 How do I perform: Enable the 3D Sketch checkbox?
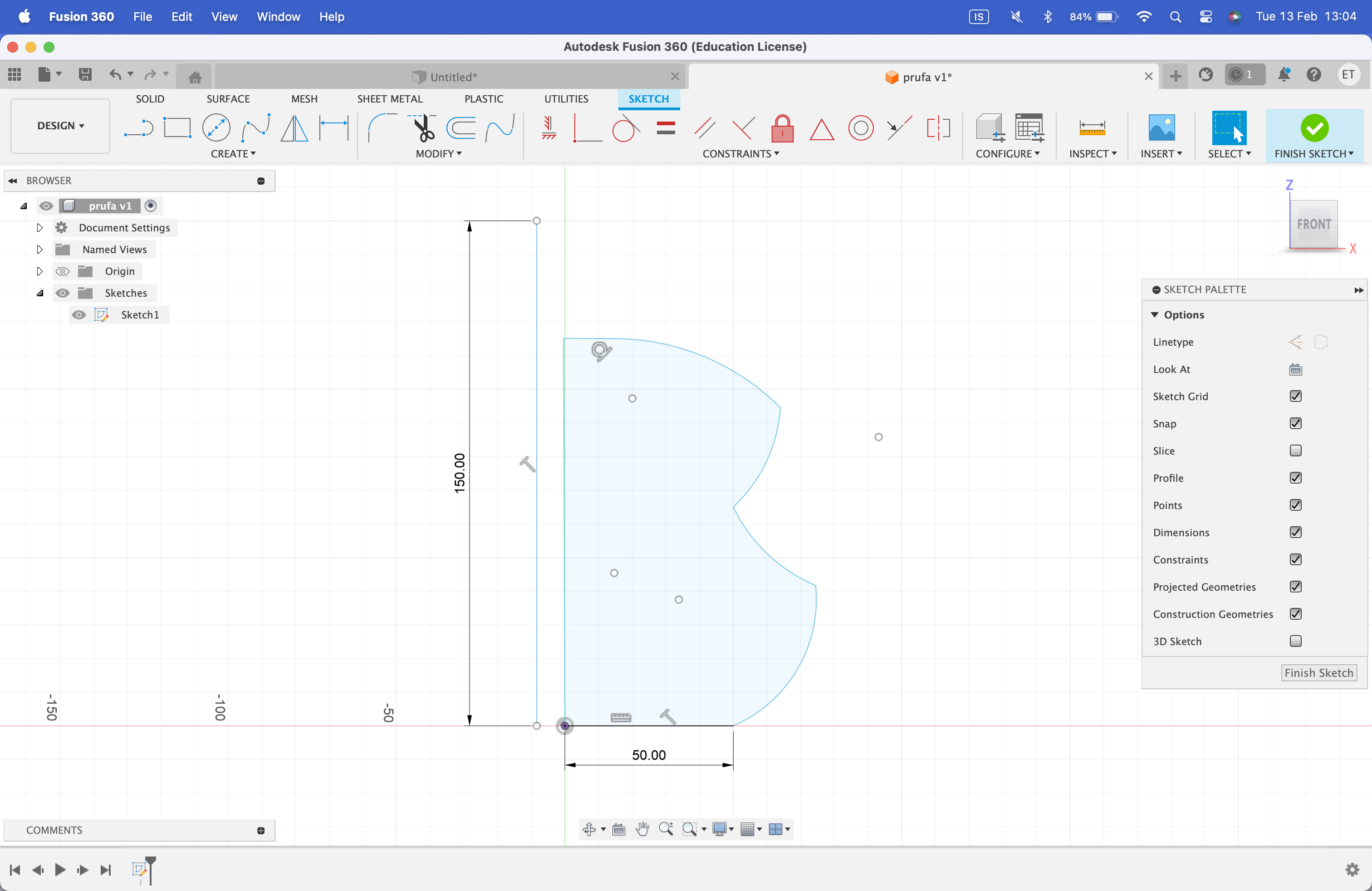(1295, 641)
